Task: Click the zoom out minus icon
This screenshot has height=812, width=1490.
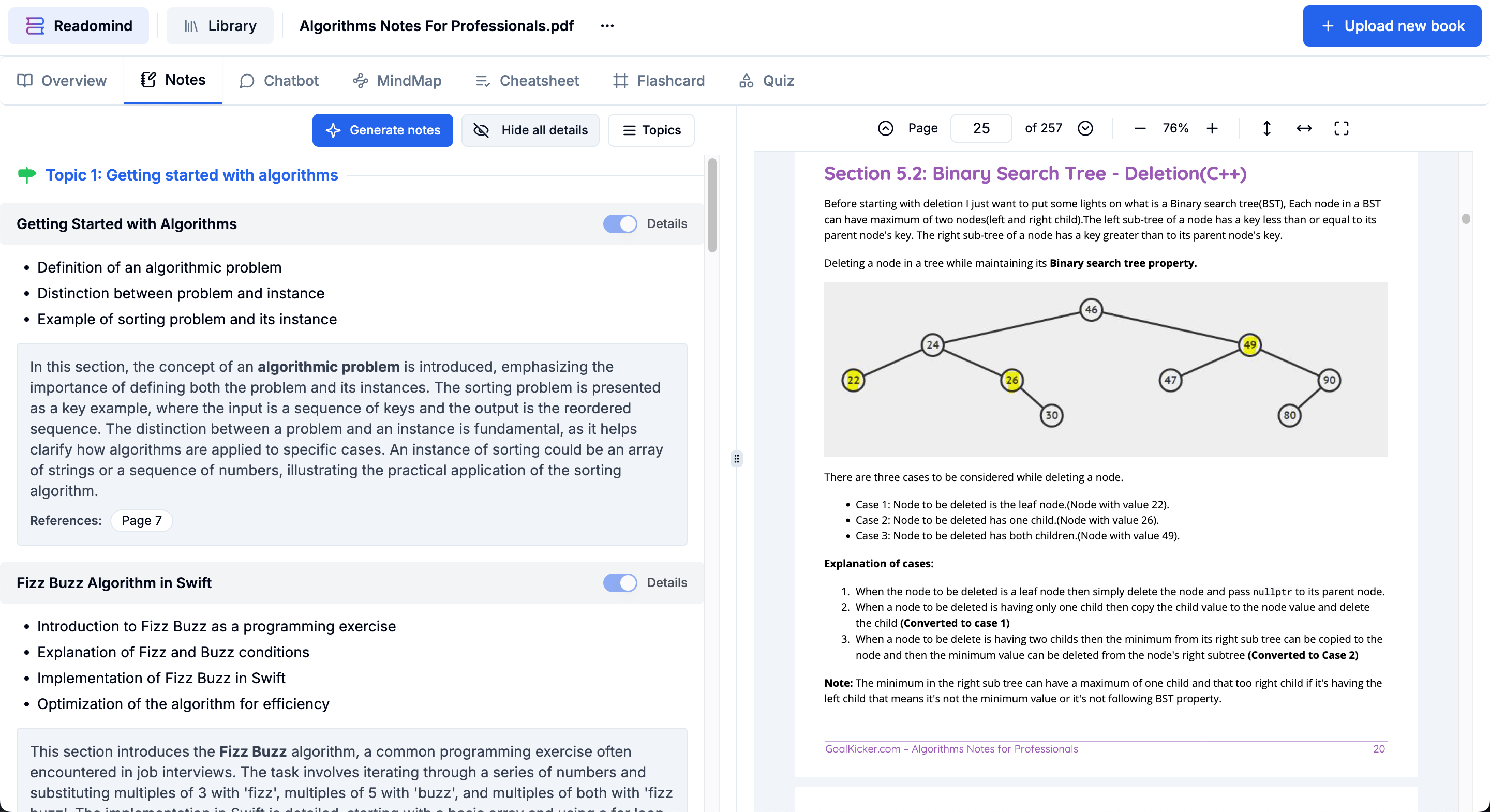Action: pos(1139,128)
